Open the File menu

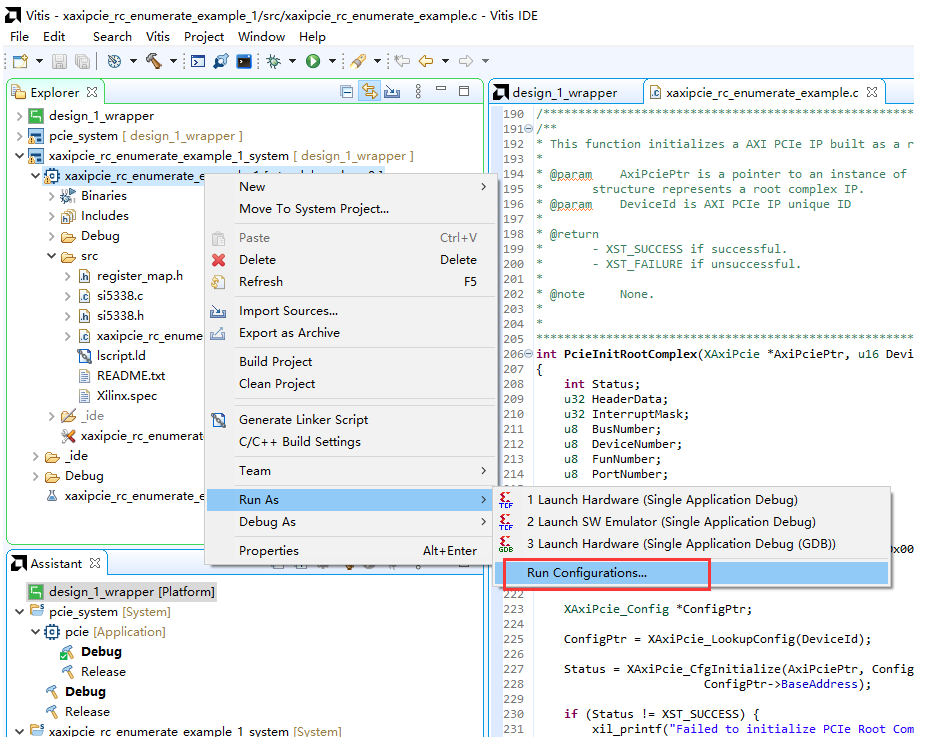click(19, 37)
